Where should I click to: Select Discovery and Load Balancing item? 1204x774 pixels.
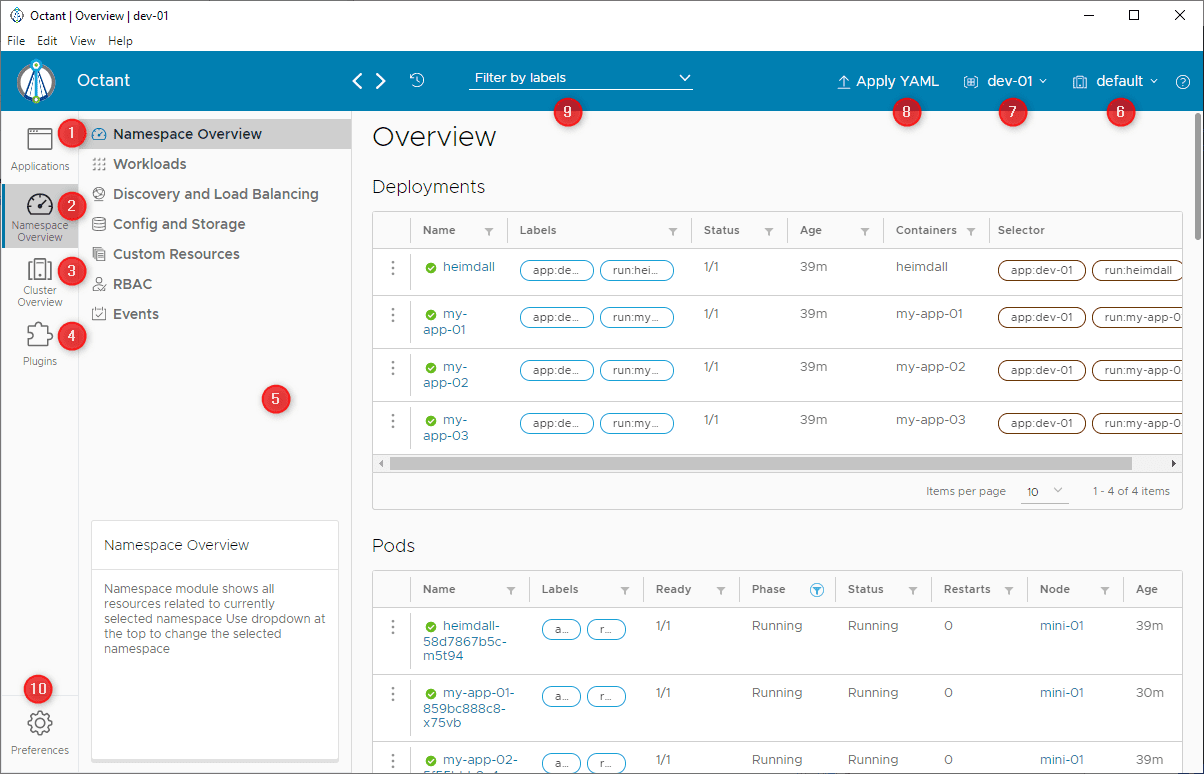tap(215, 194)
